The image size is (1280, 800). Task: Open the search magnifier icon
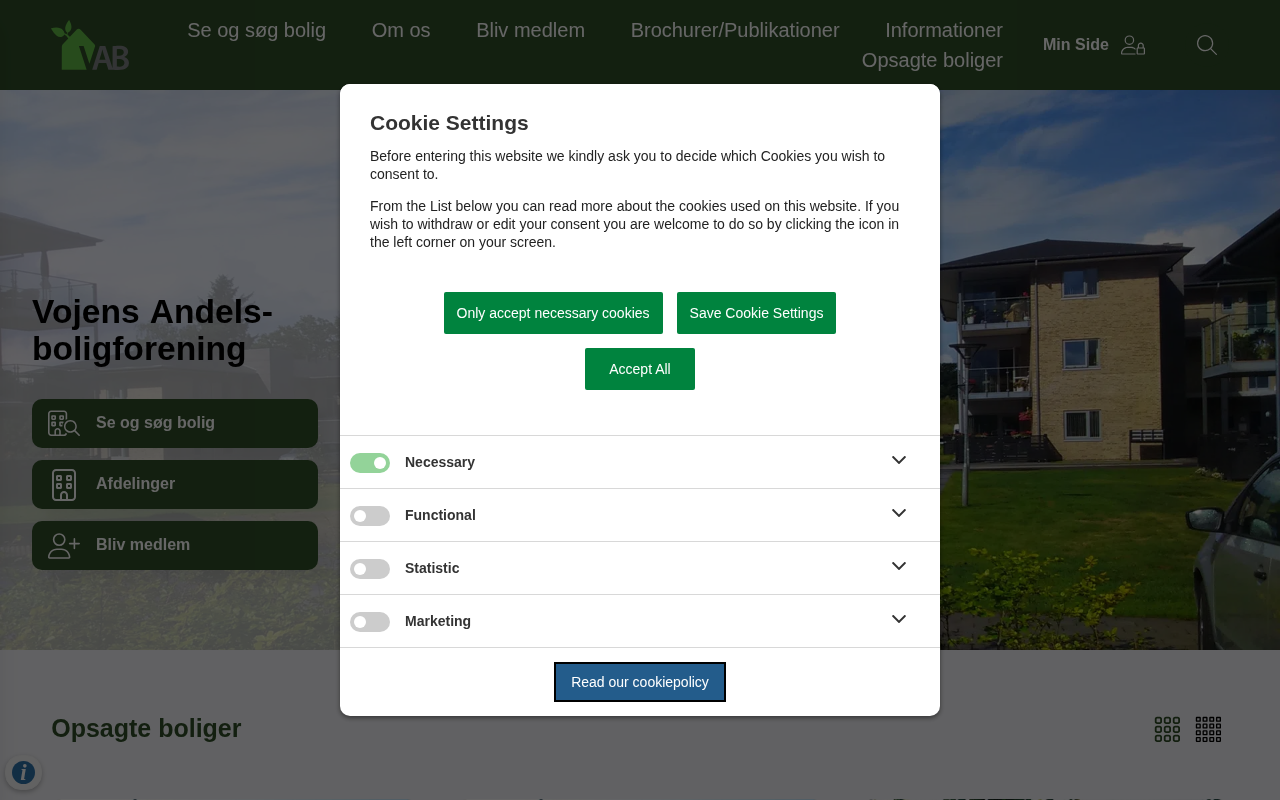tap(1207, 45)
